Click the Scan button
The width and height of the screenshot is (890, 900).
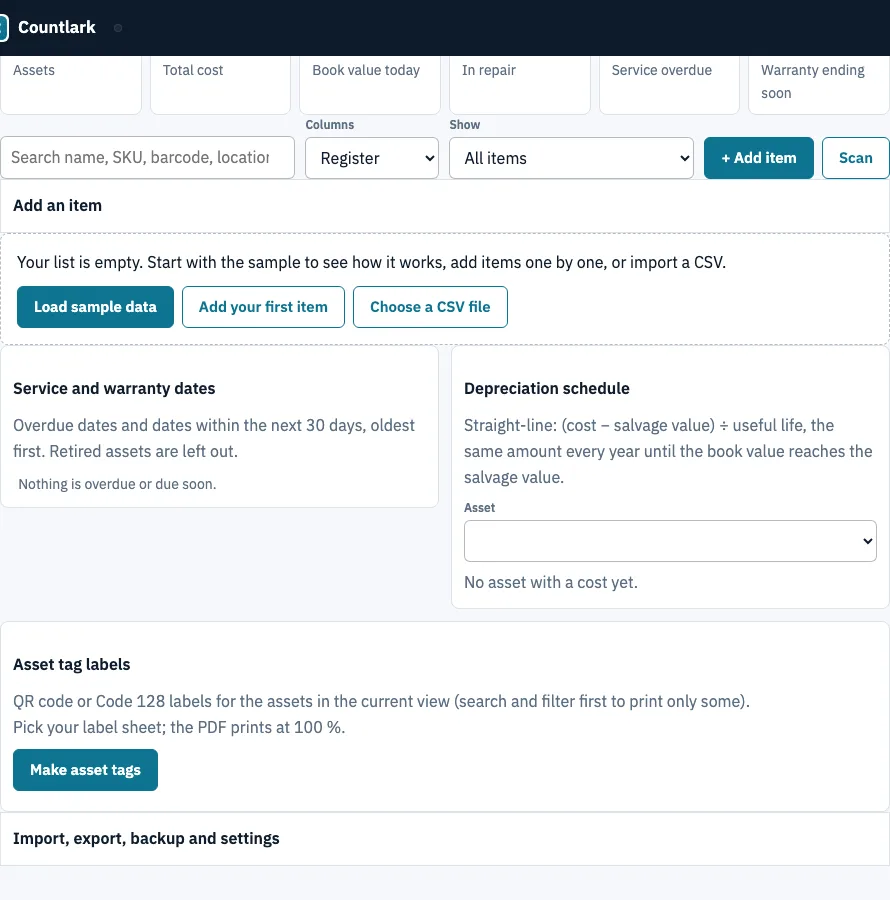[856, 158]
